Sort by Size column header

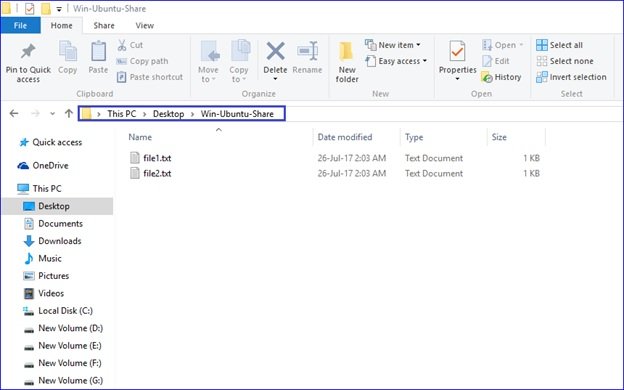499,137
